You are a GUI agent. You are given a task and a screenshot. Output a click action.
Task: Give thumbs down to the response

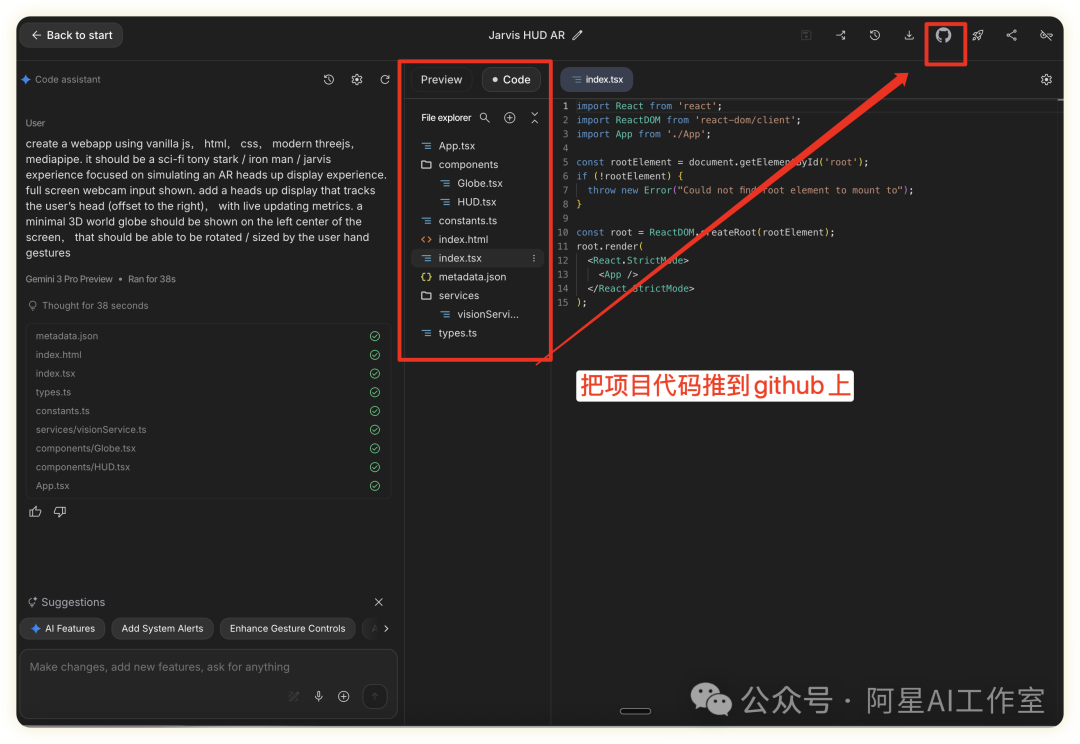pyautogui.click(x=60, y=511)
